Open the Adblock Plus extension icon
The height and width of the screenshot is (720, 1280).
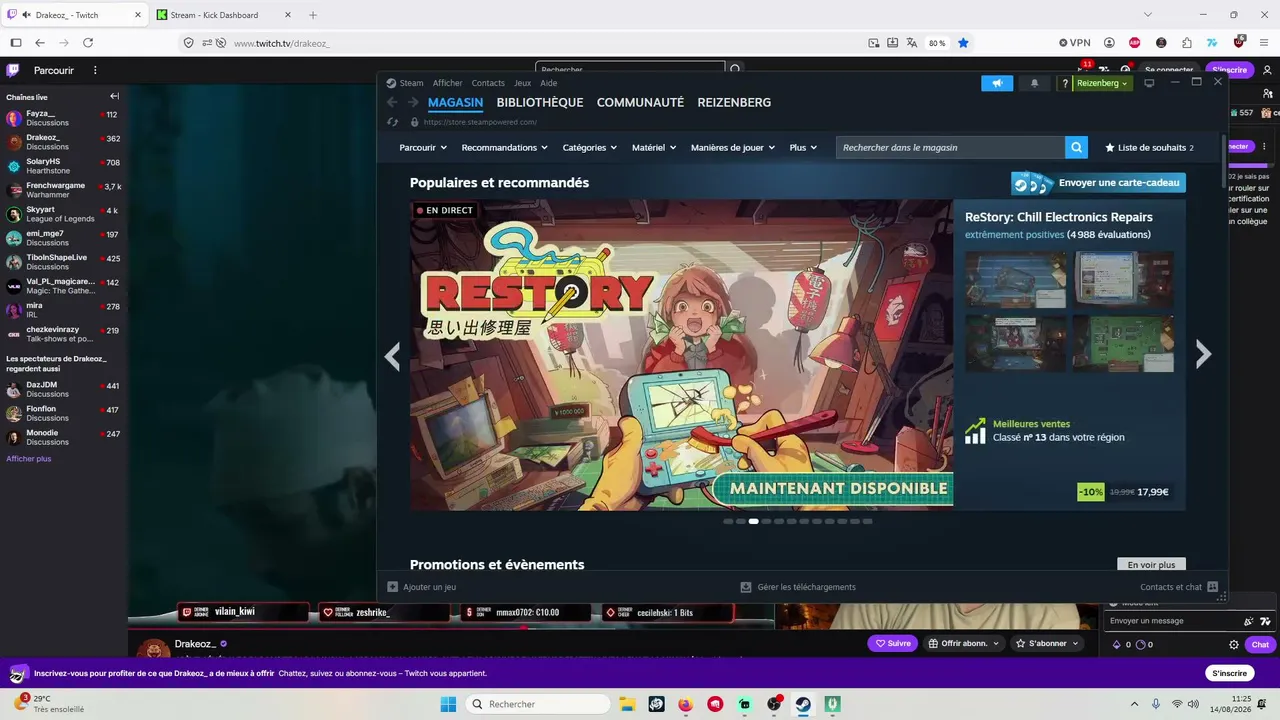click(x=1135, y=43)
